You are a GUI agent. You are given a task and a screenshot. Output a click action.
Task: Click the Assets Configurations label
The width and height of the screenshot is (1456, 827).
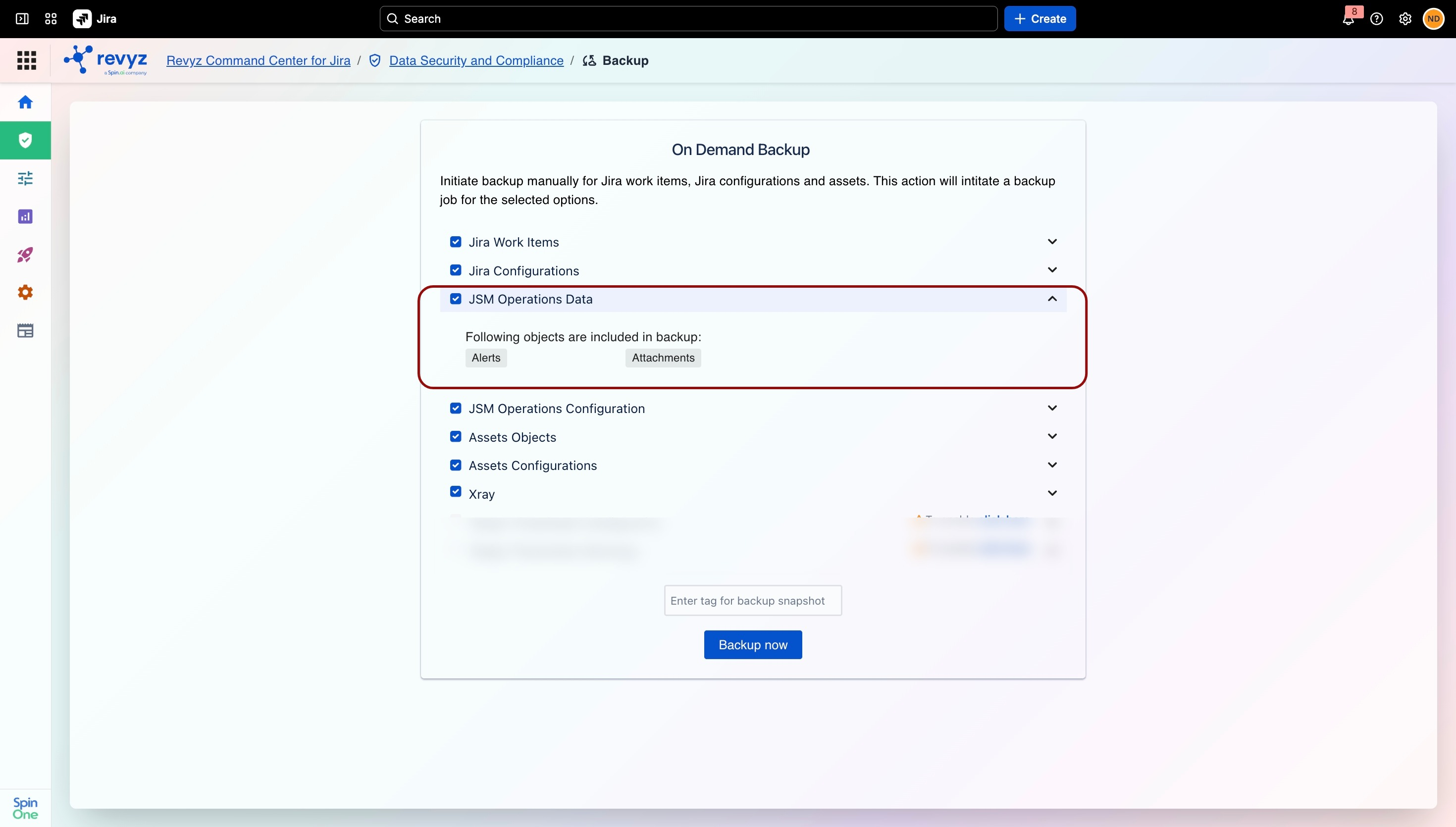[x=533, y=466]
